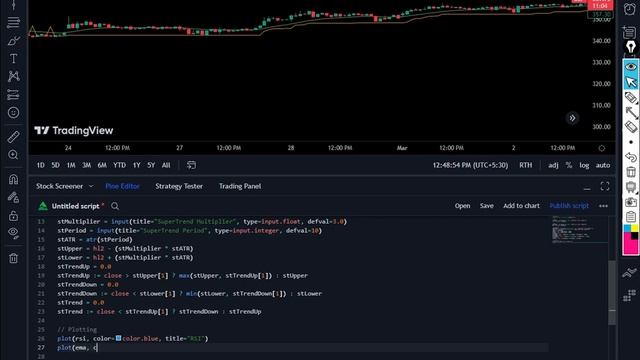Select the highlighter marker in pen toolbar
Image resolution: width=640 pixels, height=360 pixels.
(631, 97)
